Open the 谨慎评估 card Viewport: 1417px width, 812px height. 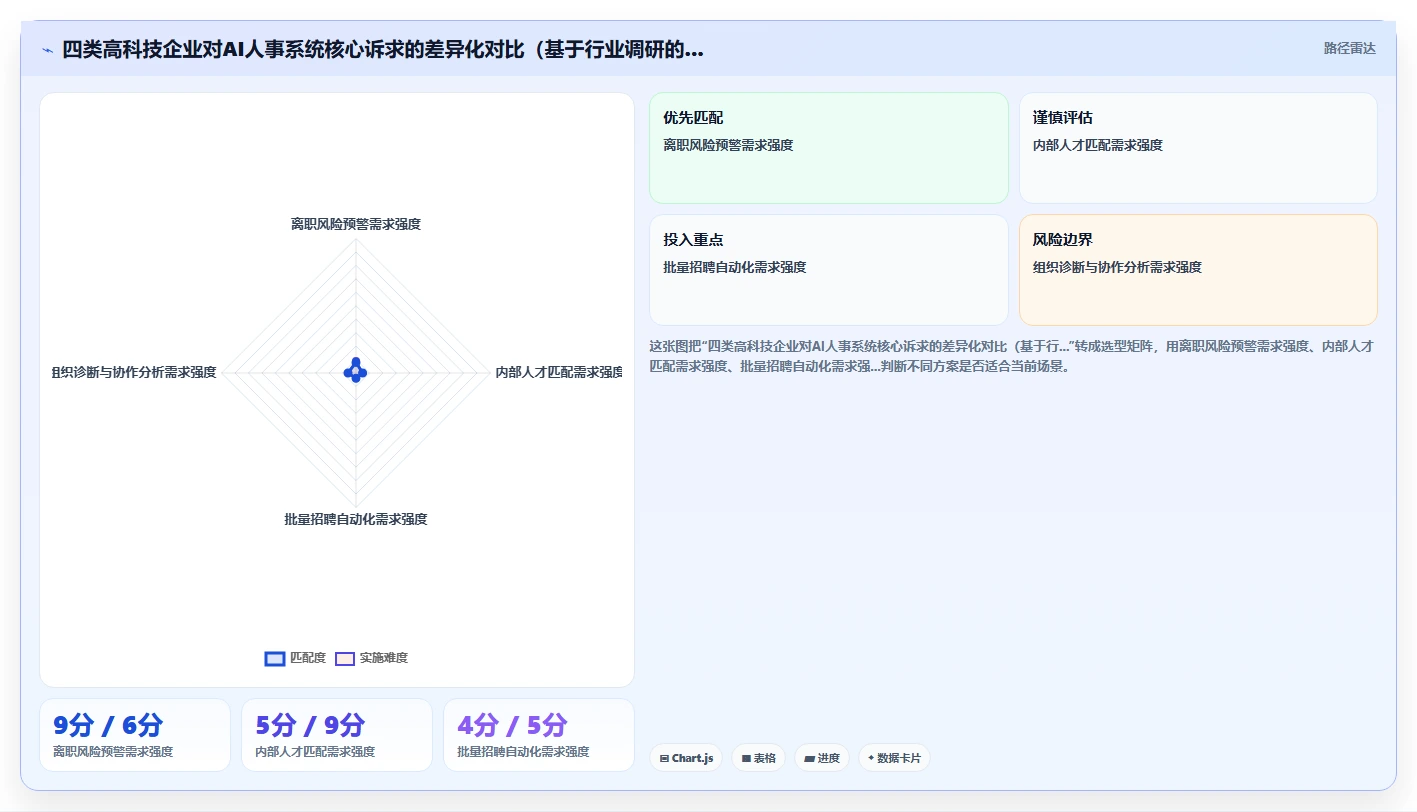click(1198, 148)
